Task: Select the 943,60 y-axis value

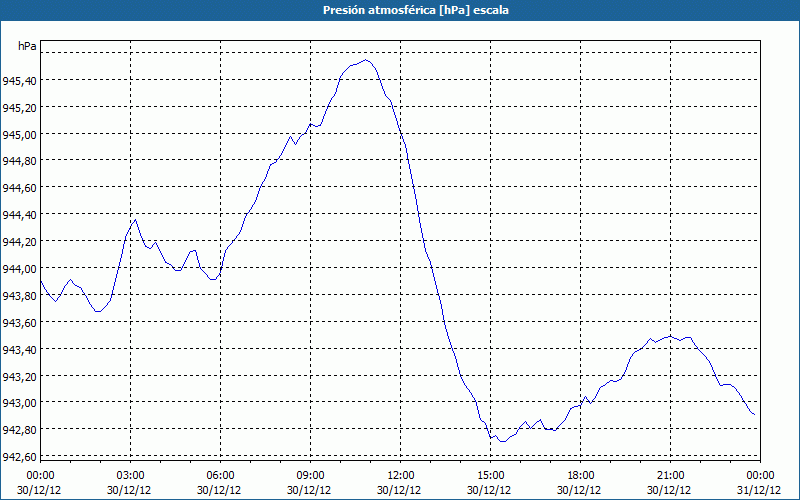Action: point(19,322)
